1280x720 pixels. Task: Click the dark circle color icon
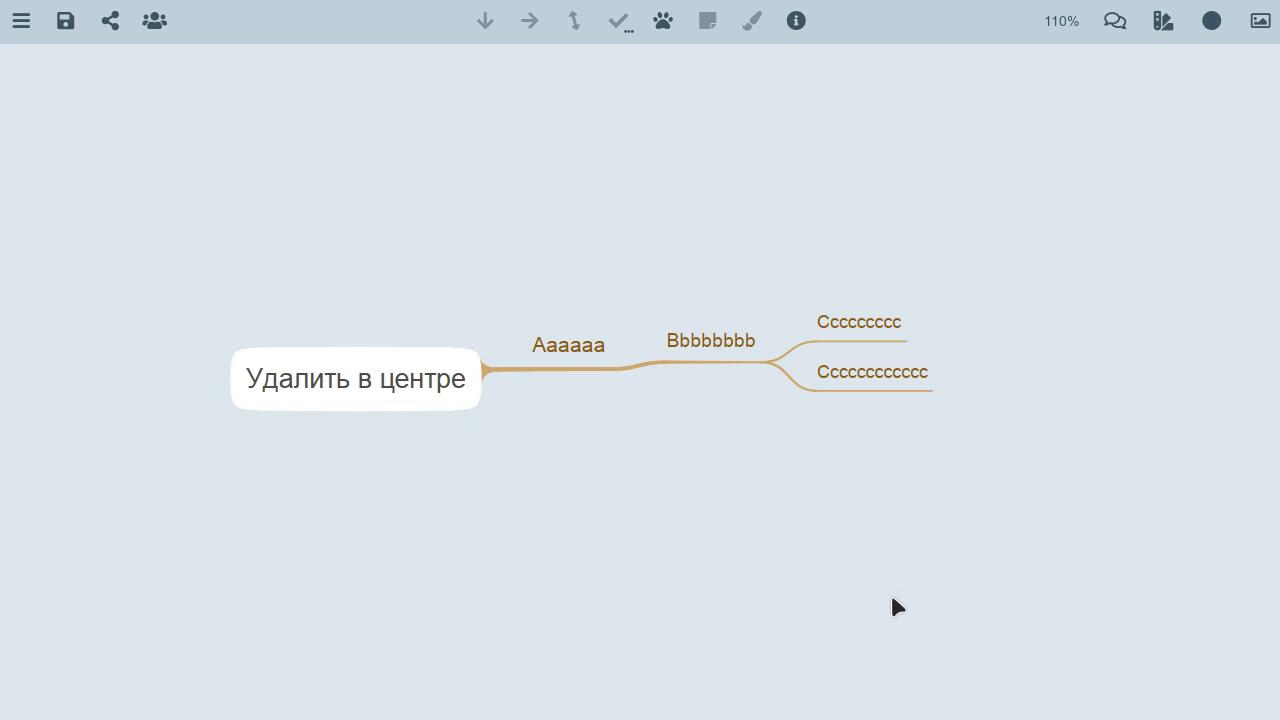click(x=1211, y=21)
